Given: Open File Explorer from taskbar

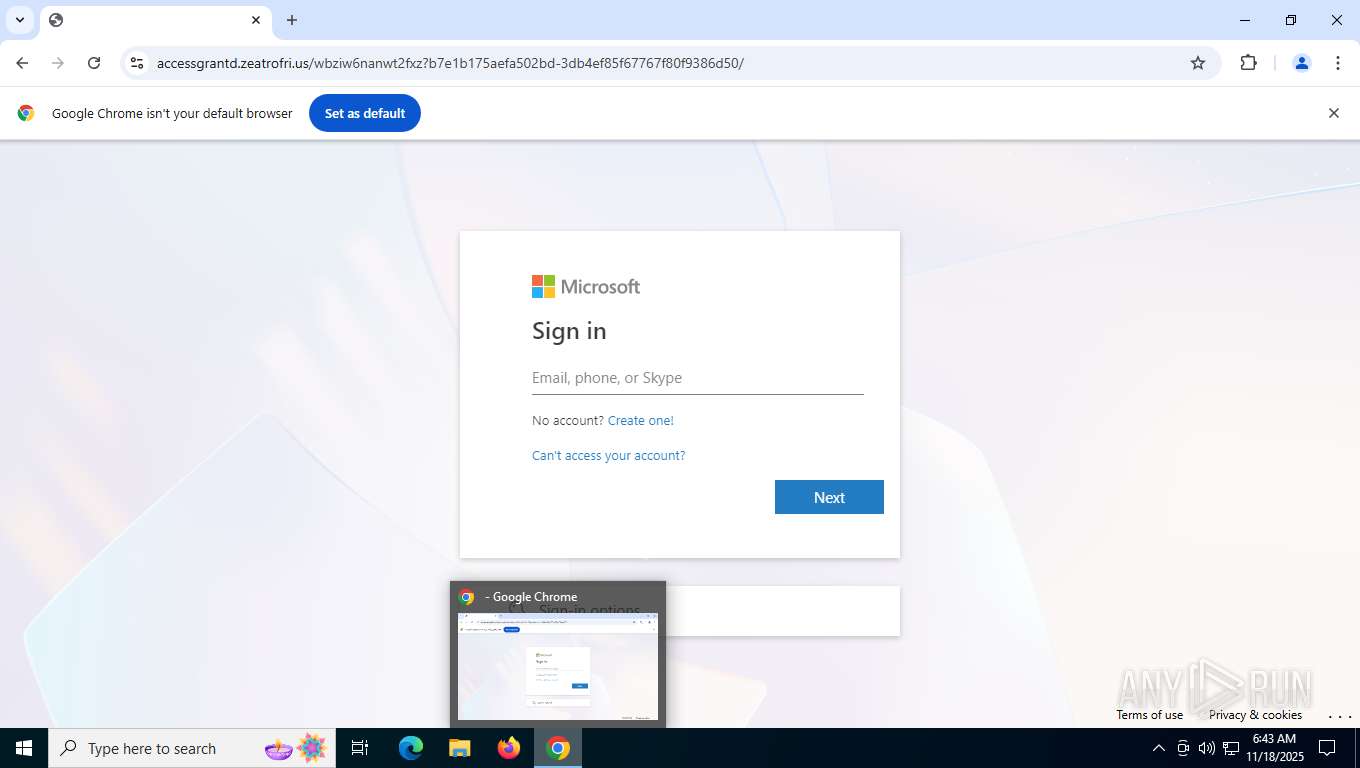Looking at the screenshot, I should tap(459, 748).
